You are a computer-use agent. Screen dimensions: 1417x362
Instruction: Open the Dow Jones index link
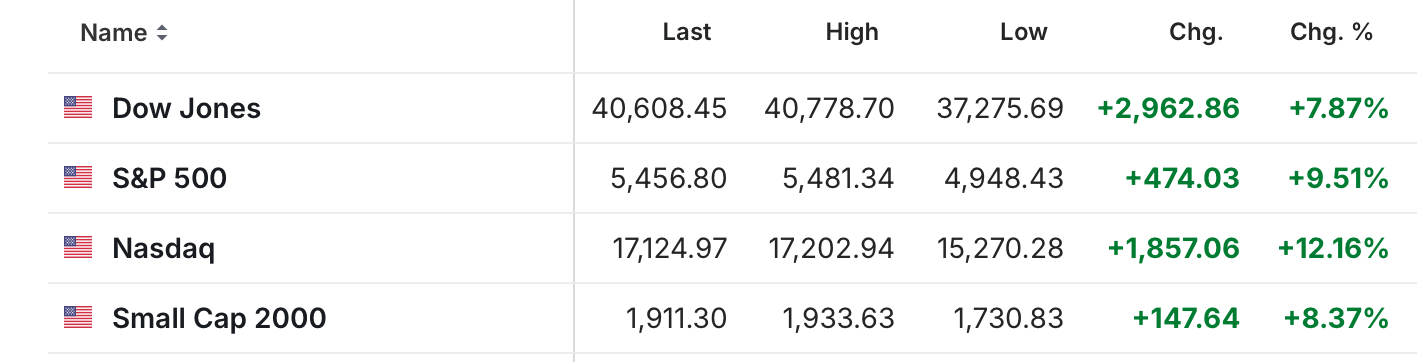pyautogui.click(x=187, y=108)
